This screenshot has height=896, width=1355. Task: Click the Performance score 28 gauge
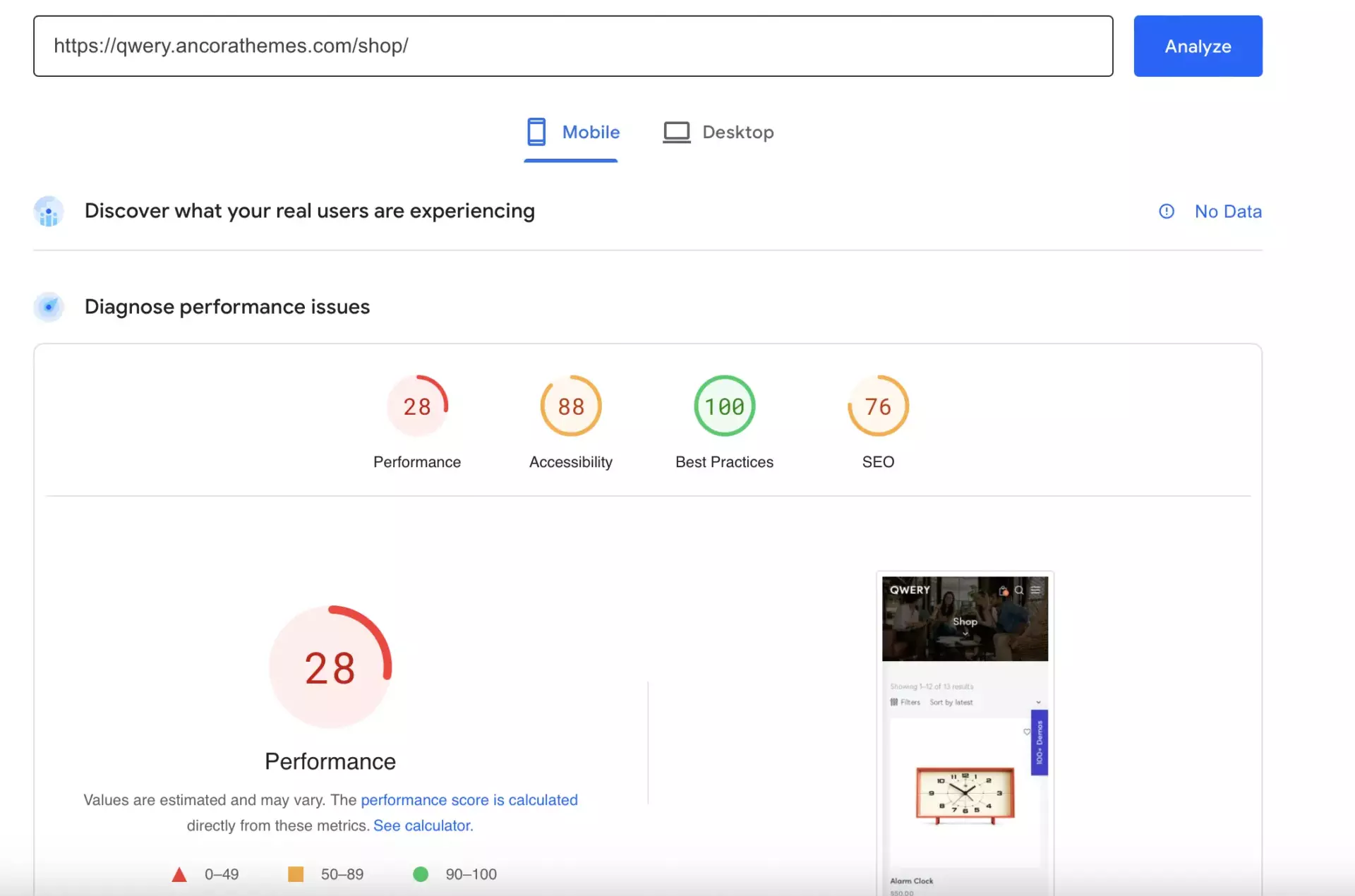(417, 406)
